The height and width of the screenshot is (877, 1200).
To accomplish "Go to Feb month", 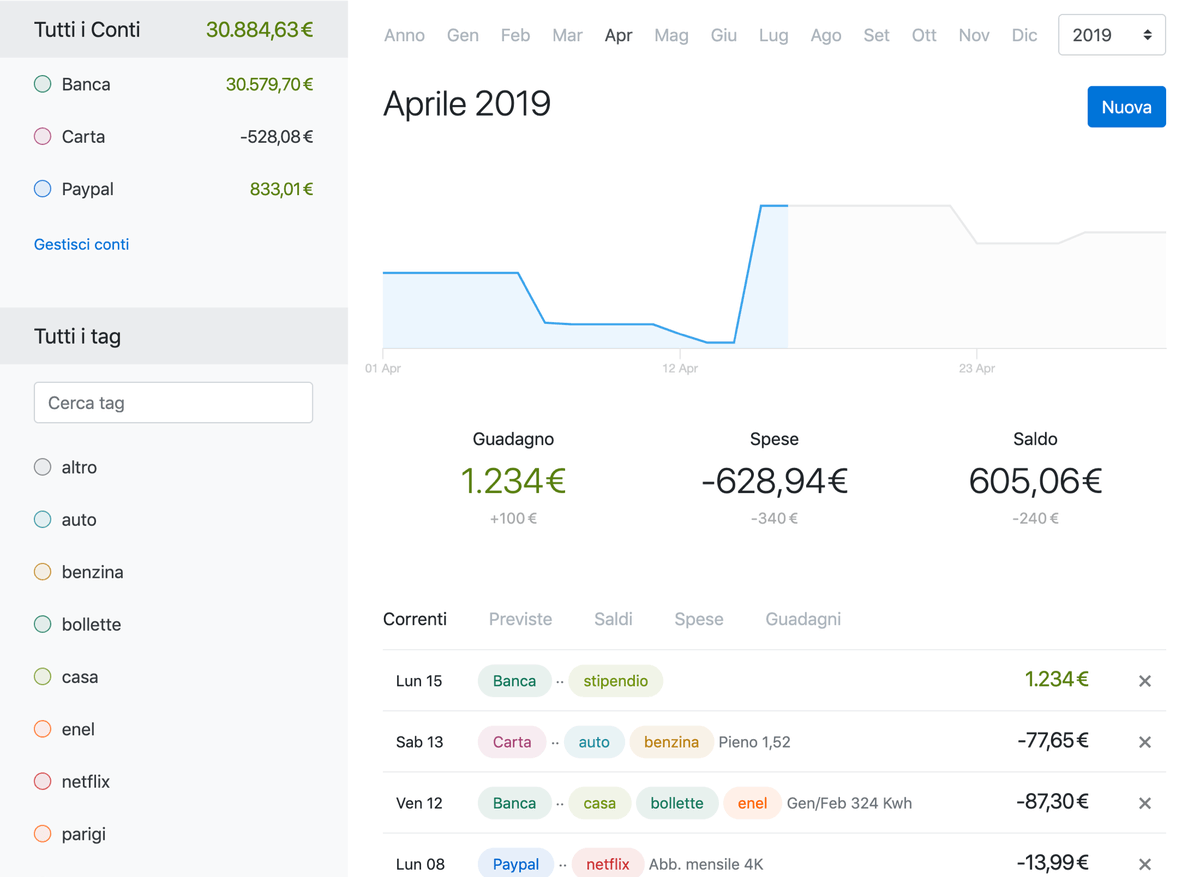I will click(x=515, y=35).
